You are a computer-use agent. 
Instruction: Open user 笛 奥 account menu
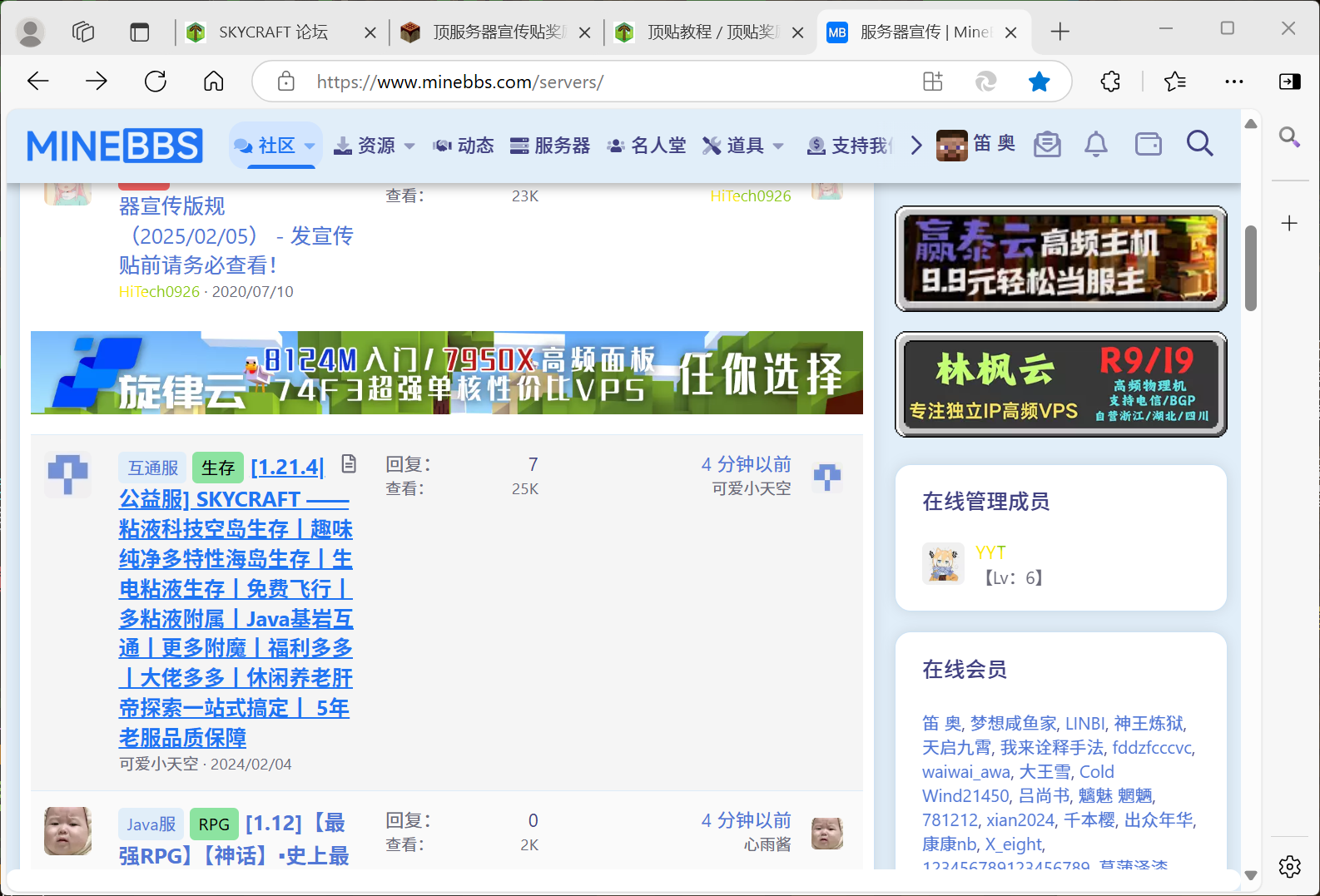pyautogui.click(x=975, y=144)
